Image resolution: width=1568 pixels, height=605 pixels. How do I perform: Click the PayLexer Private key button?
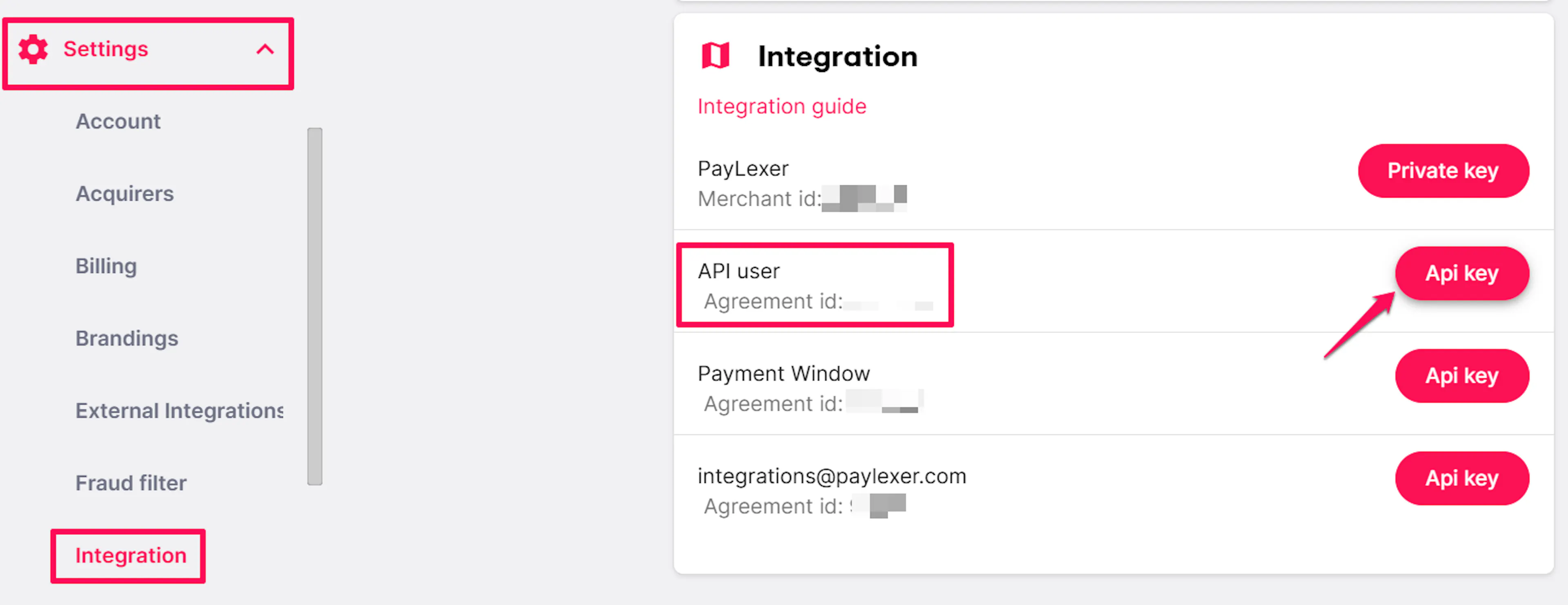[1443, 171]
